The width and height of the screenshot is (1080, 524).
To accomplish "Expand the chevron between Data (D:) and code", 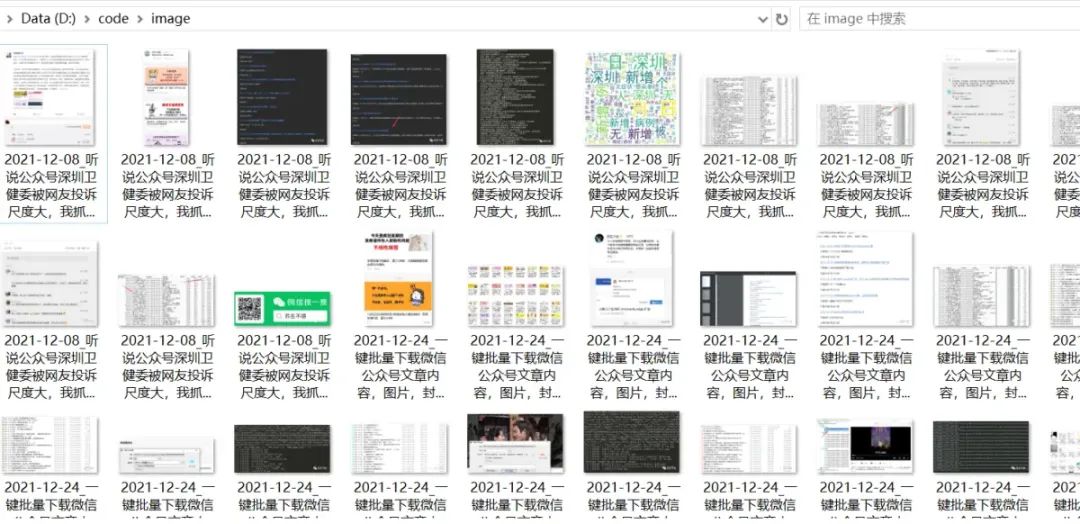I will tap(87, 19).
